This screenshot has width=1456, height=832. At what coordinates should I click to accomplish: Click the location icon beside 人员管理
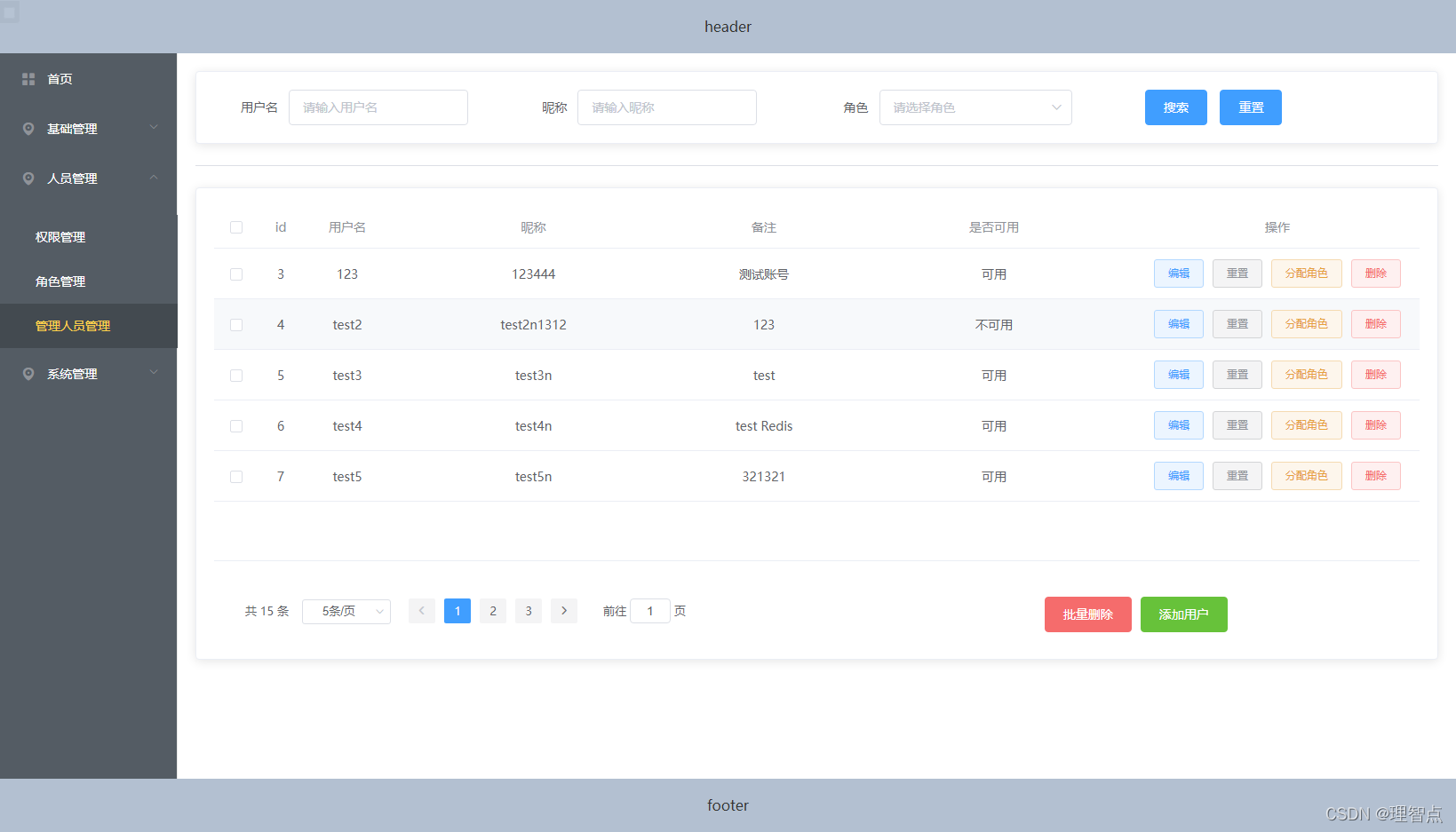28,178
